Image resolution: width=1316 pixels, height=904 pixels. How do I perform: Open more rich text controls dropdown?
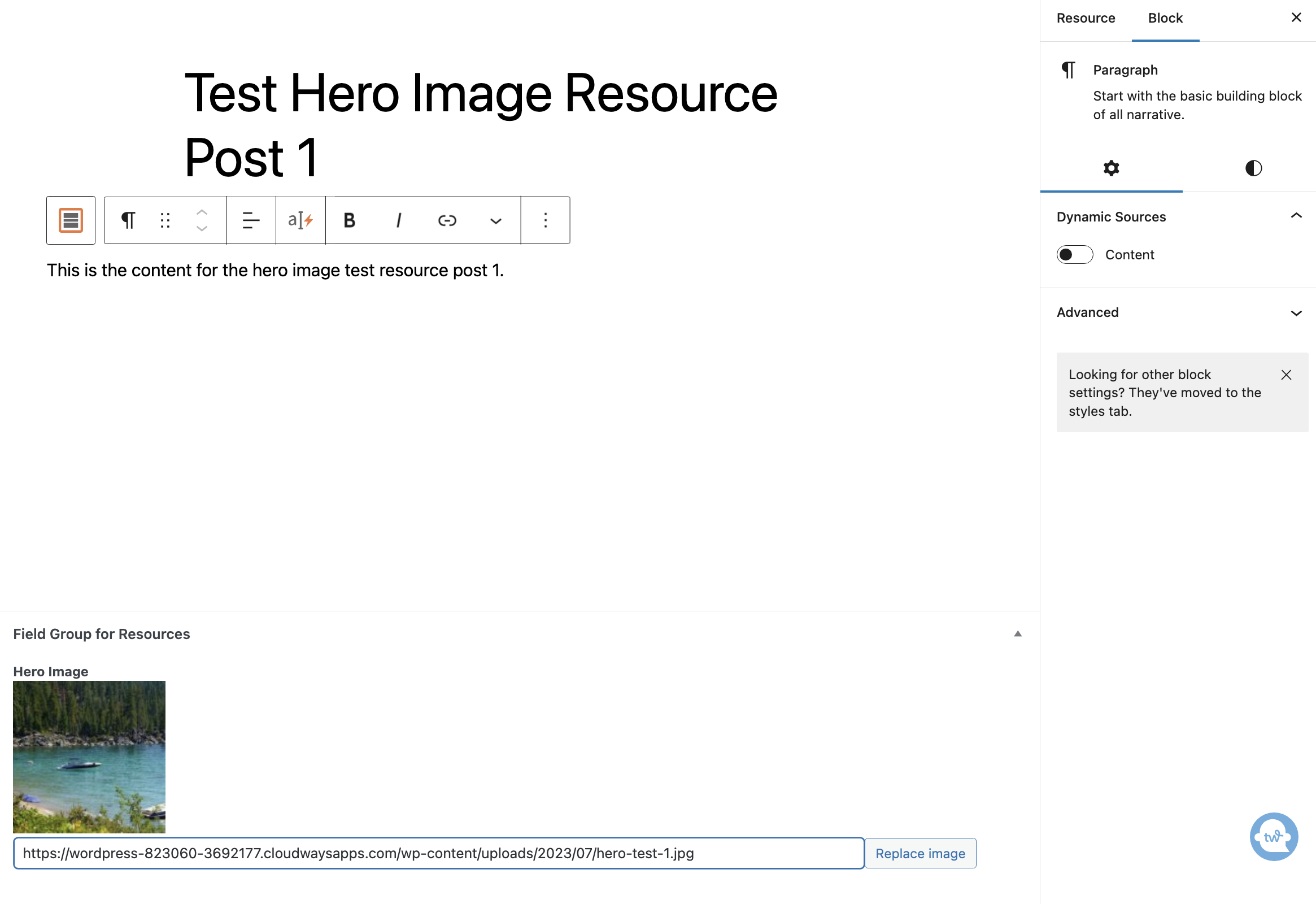point(496,220)
